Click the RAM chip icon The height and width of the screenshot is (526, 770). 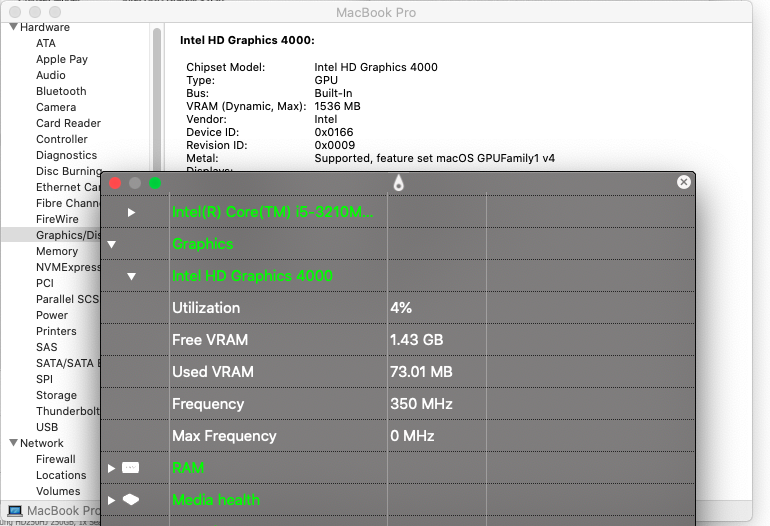pos(131,468)
